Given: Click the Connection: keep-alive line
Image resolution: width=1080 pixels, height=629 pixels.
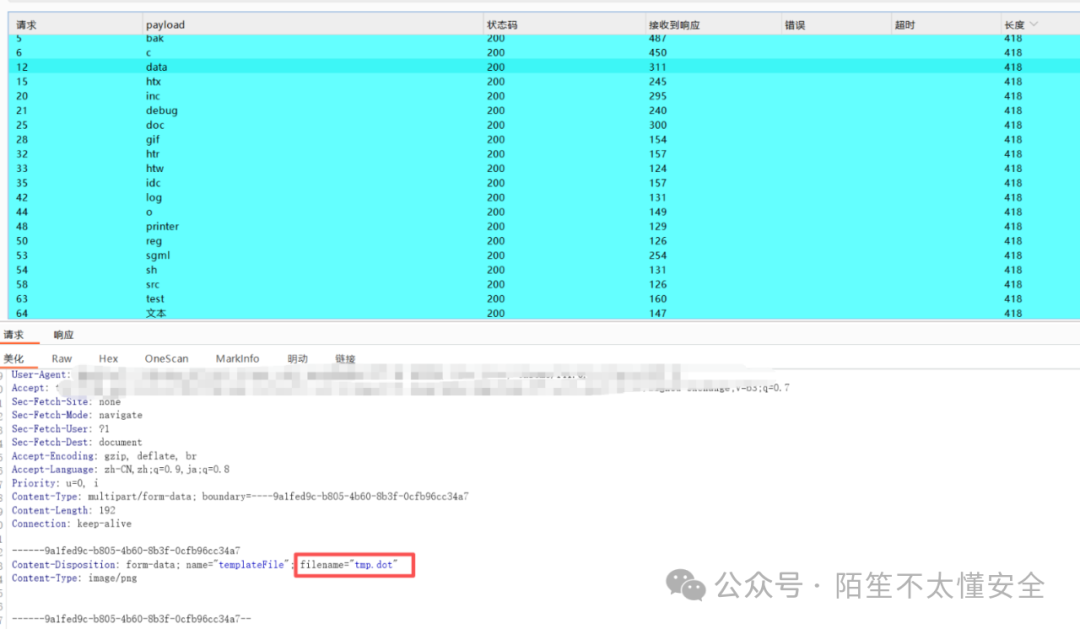Looking at the screenshot, I should coord(72,524).
